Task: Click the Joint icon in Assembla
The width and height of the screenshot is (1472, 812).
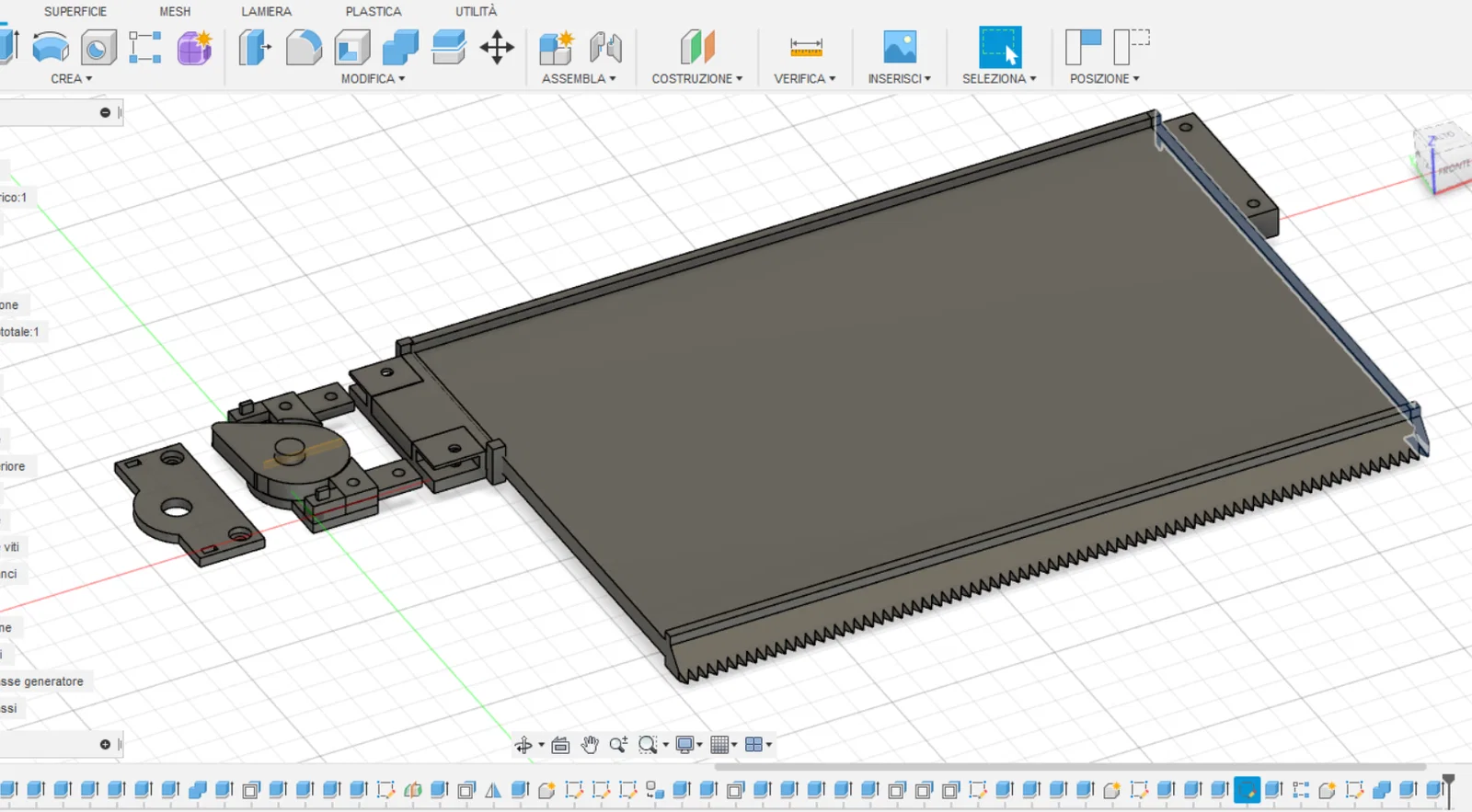Action: click(x=605, y=47)
